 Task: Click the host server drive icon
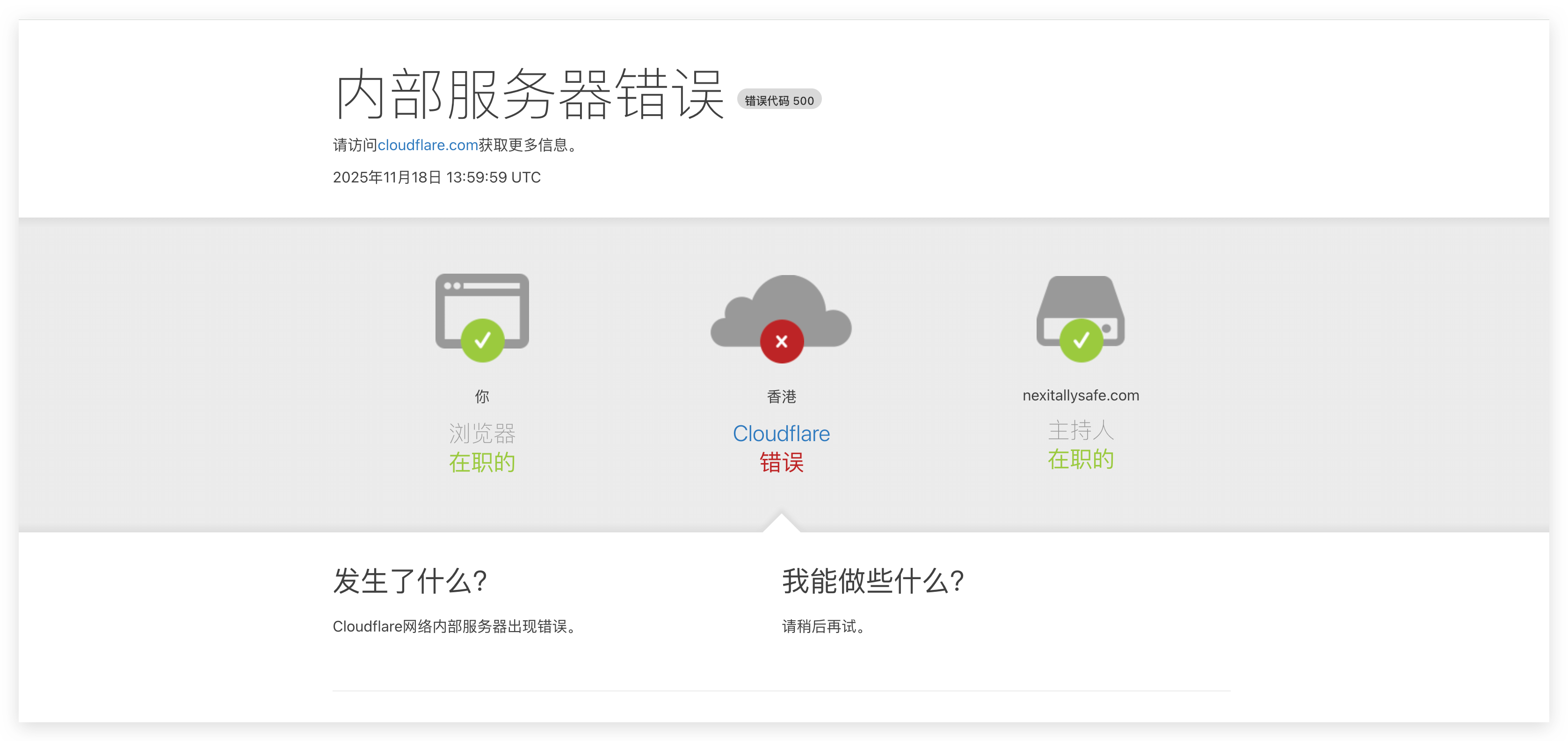tap(1081, 298)
